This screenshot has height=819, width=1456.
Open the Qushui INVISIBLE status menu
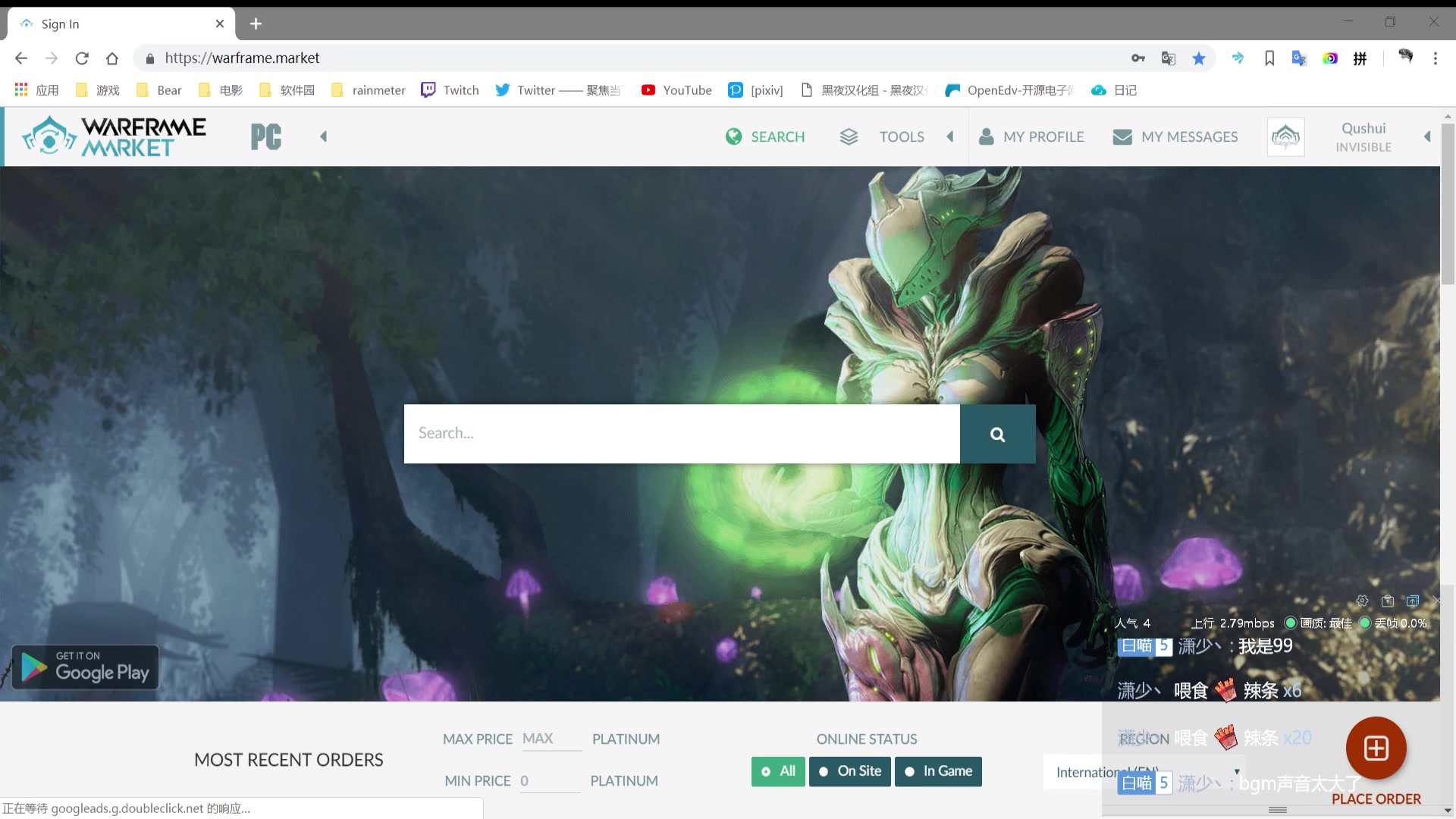(1363, 136)
